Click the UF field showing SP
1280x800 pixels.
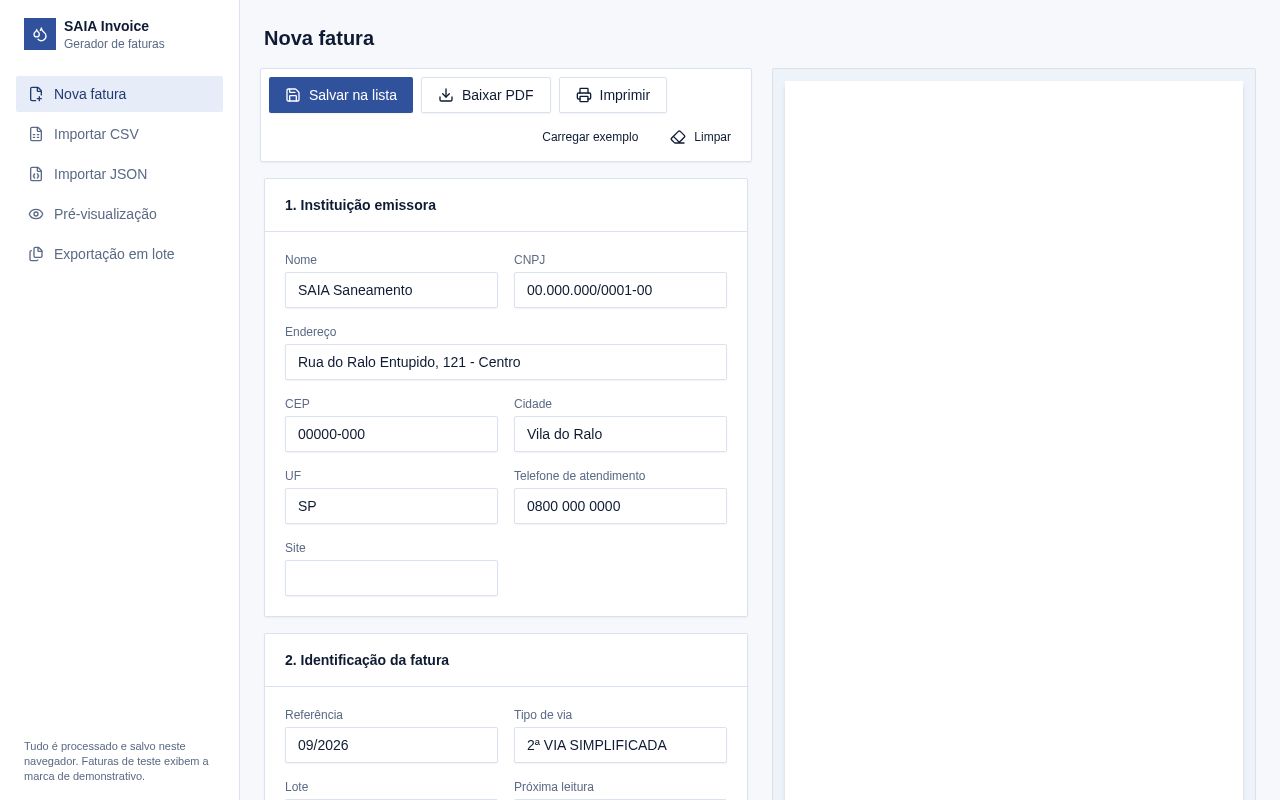tap(391, 506)
